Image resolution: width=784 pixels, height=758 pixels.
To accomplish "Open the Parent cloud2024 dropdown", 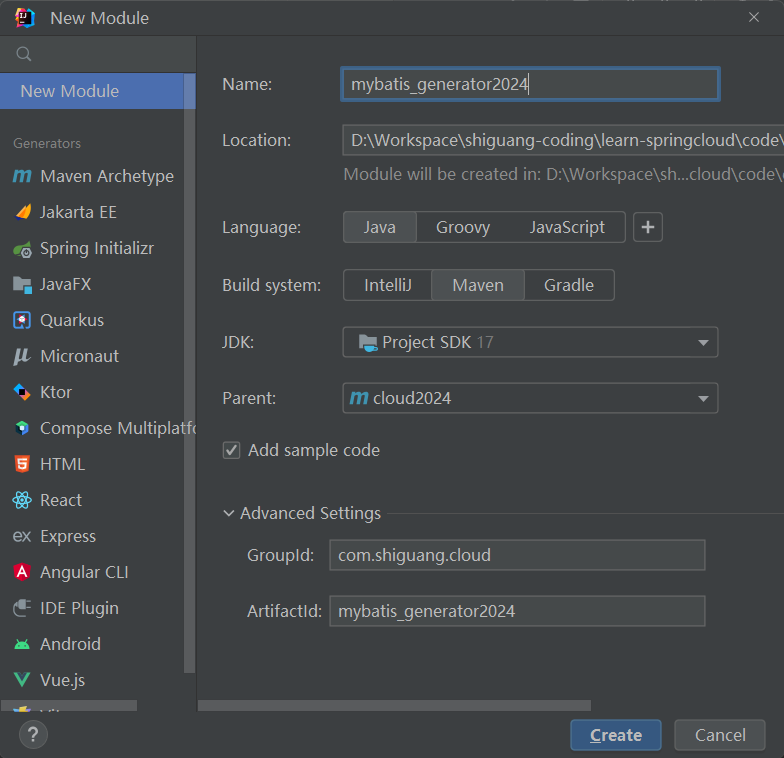I will [530, 398].
